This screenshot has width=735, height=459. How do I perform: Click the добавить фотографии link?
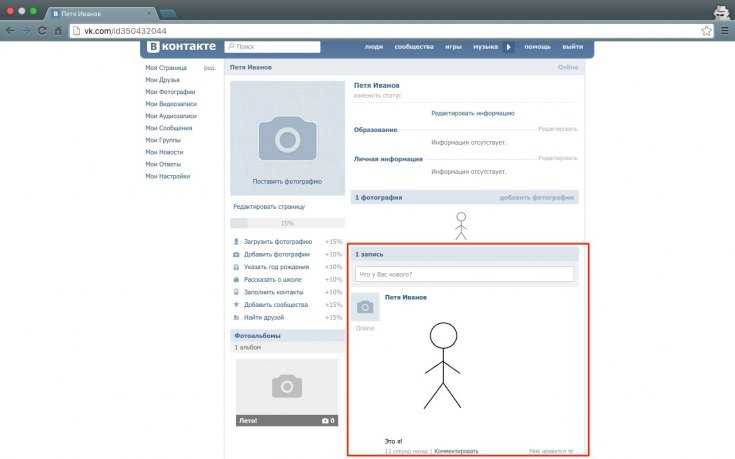(x=537, y=198)
